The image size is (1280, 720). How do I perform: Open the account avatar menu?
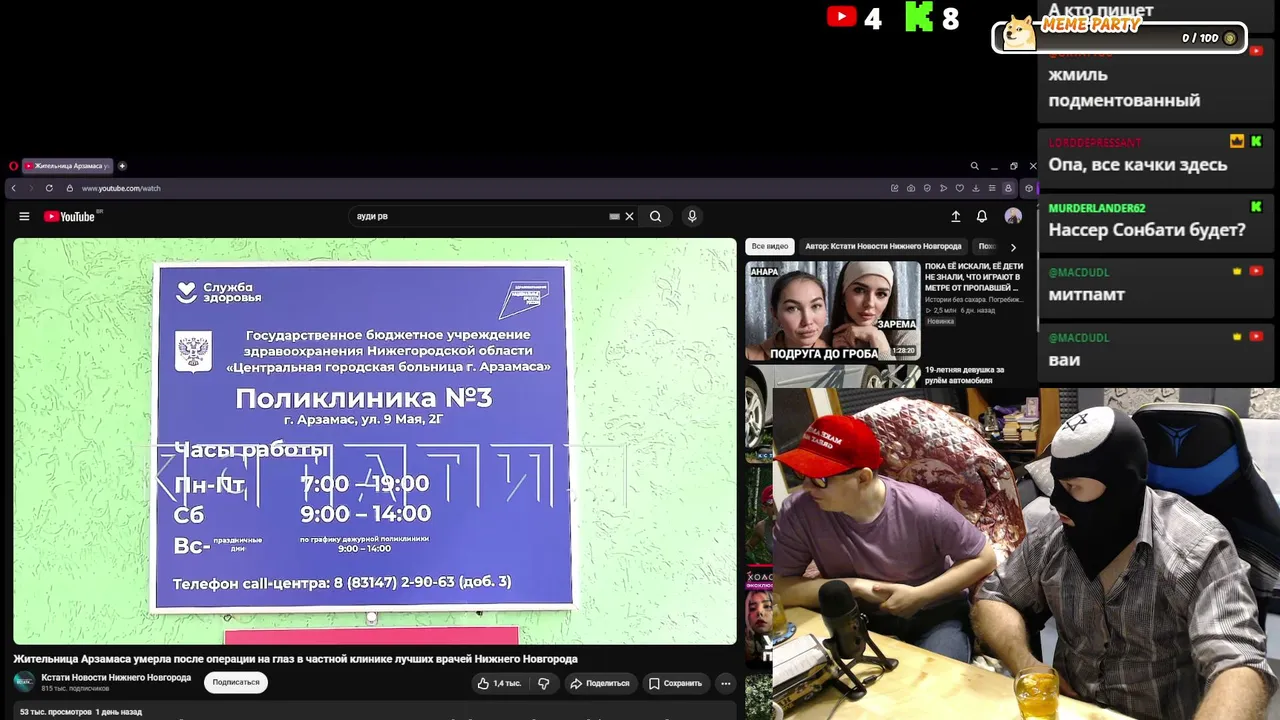[1013, 216]
